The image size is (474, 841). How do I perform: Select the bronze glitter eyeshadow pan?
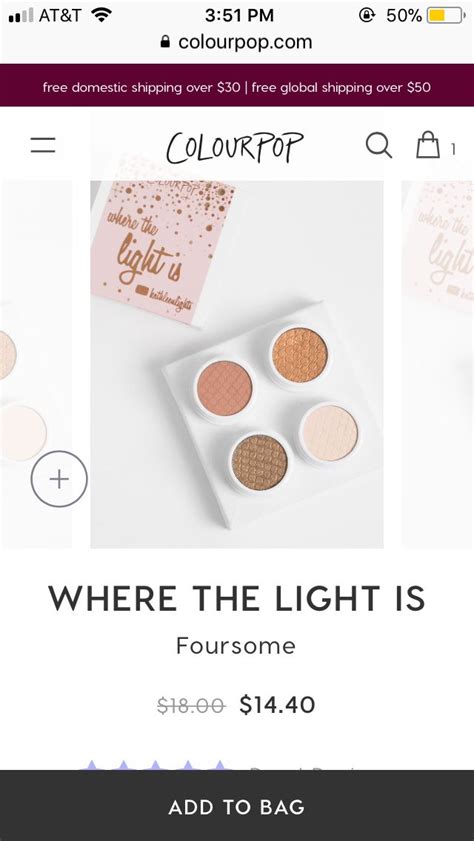pyautogui.click(x=260, y=462)
